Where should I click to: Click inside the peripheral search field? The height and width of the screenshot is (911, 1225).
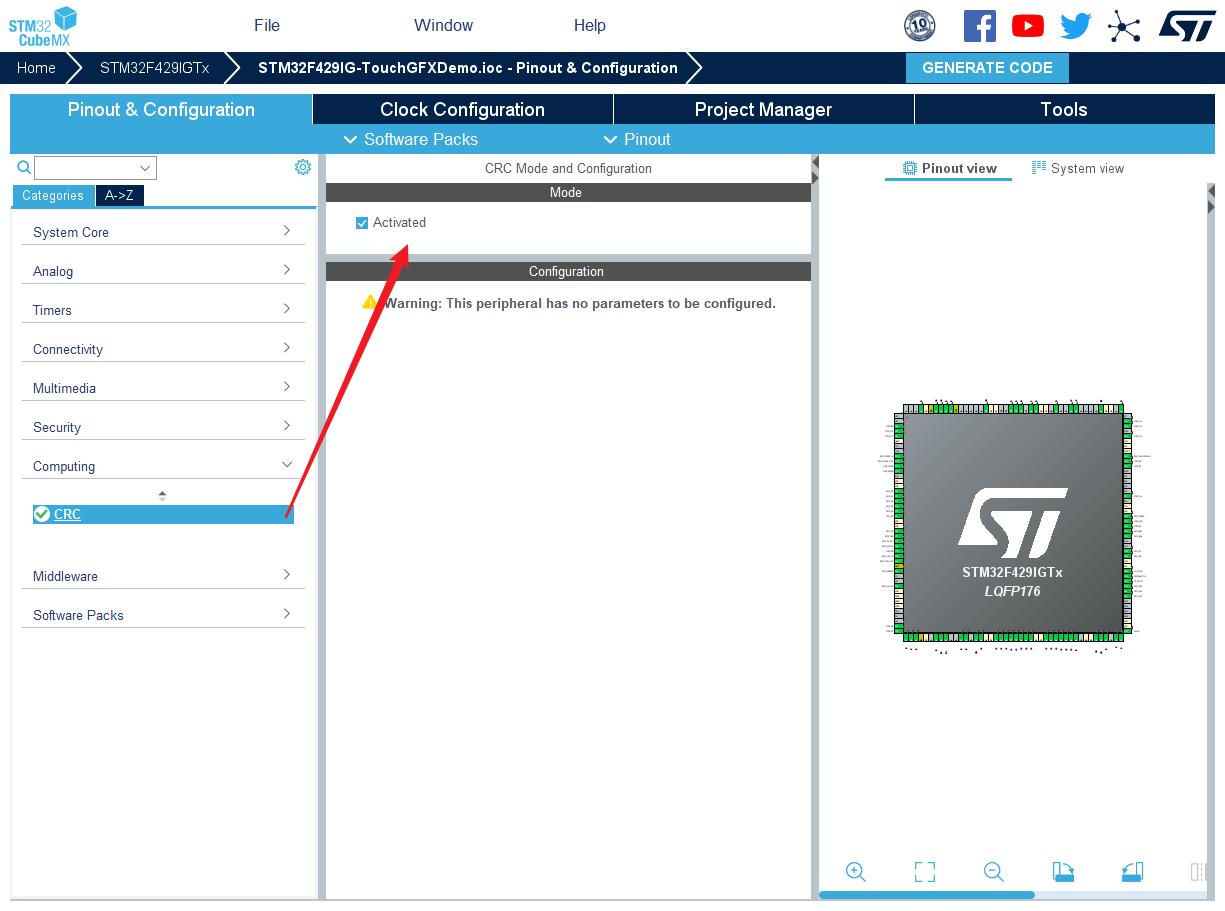pos(90,167)
